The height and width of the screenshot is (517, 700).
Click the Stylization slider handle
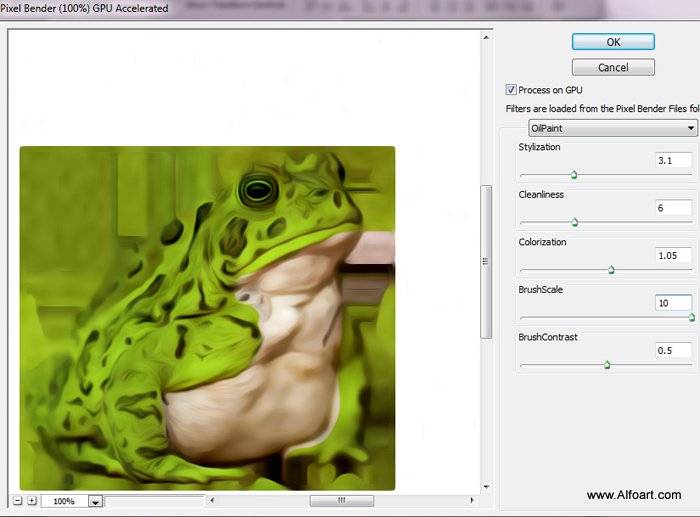[574, 175]
